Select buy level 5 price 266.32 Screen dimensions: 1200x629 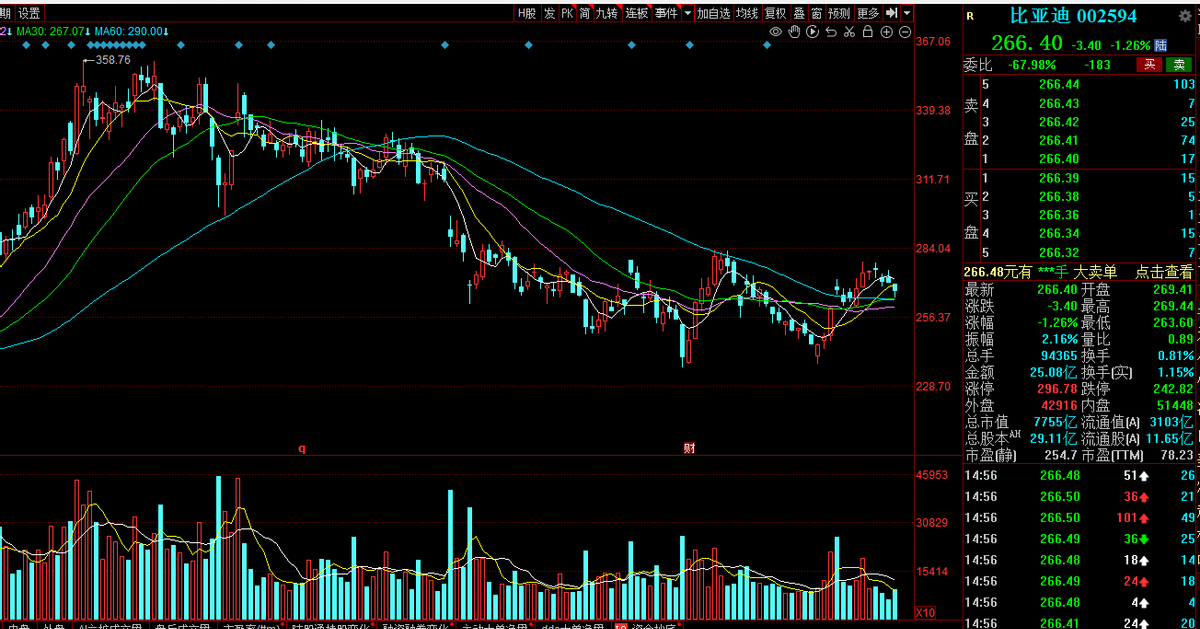point(1059,252)
